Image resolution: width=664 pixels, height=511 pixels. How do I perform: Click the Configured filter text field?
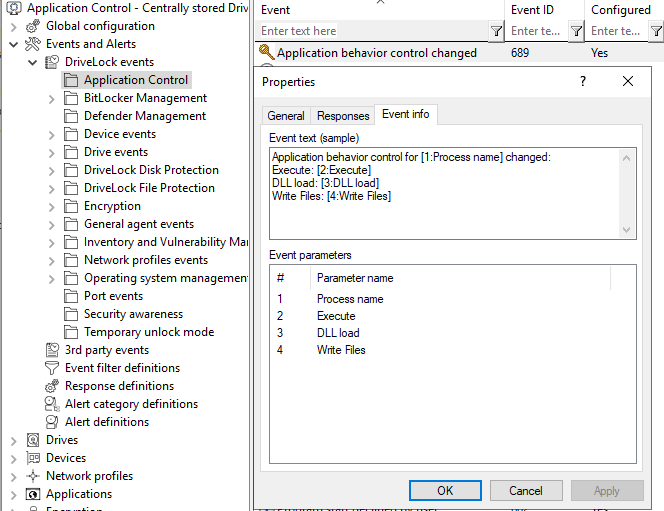pyautogui.click(x=618, y=31)
